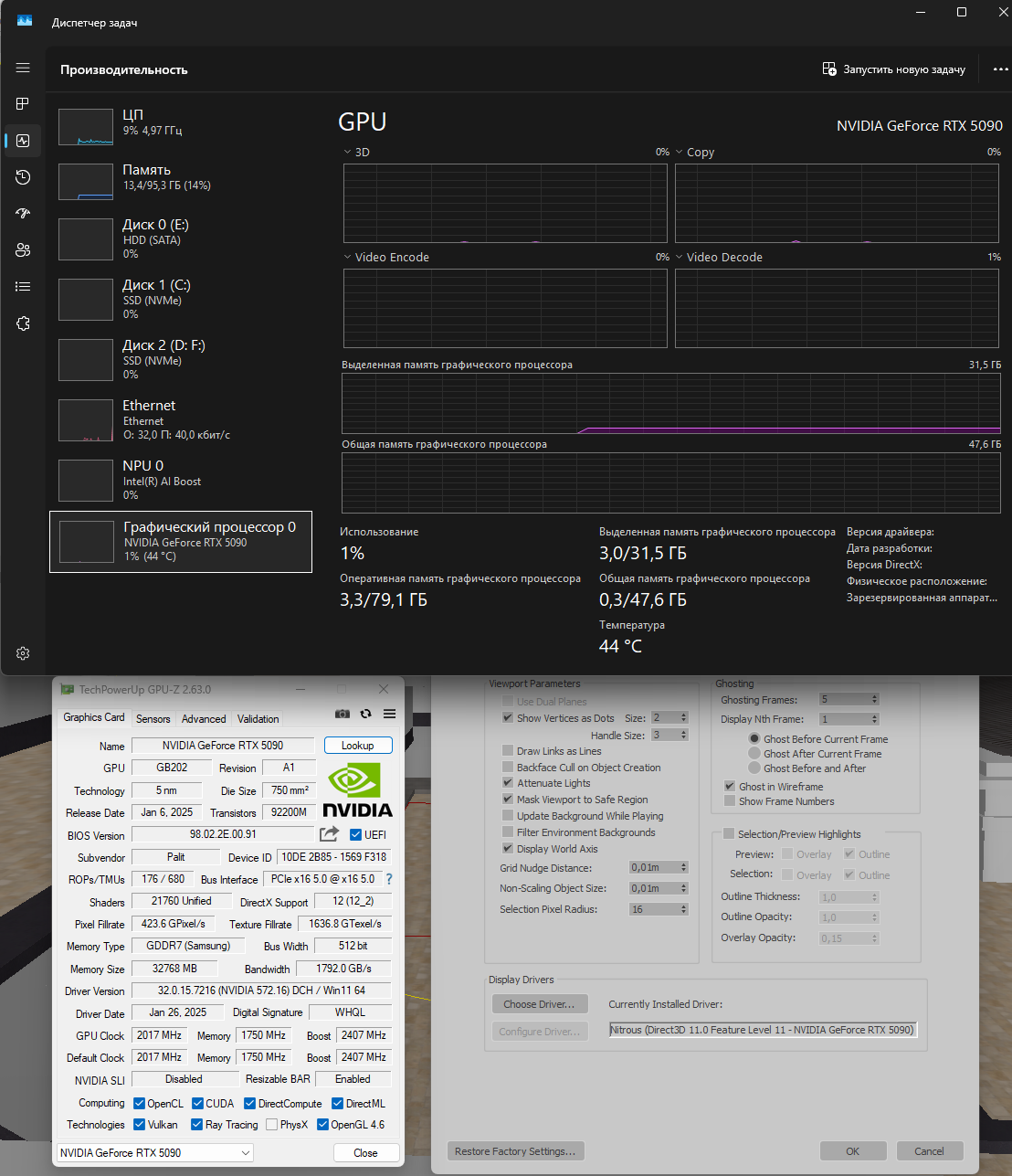Open GPU-Z hamburger menu icon
The width and height of the screenshot is (1012, 1176).
[389, 714]
